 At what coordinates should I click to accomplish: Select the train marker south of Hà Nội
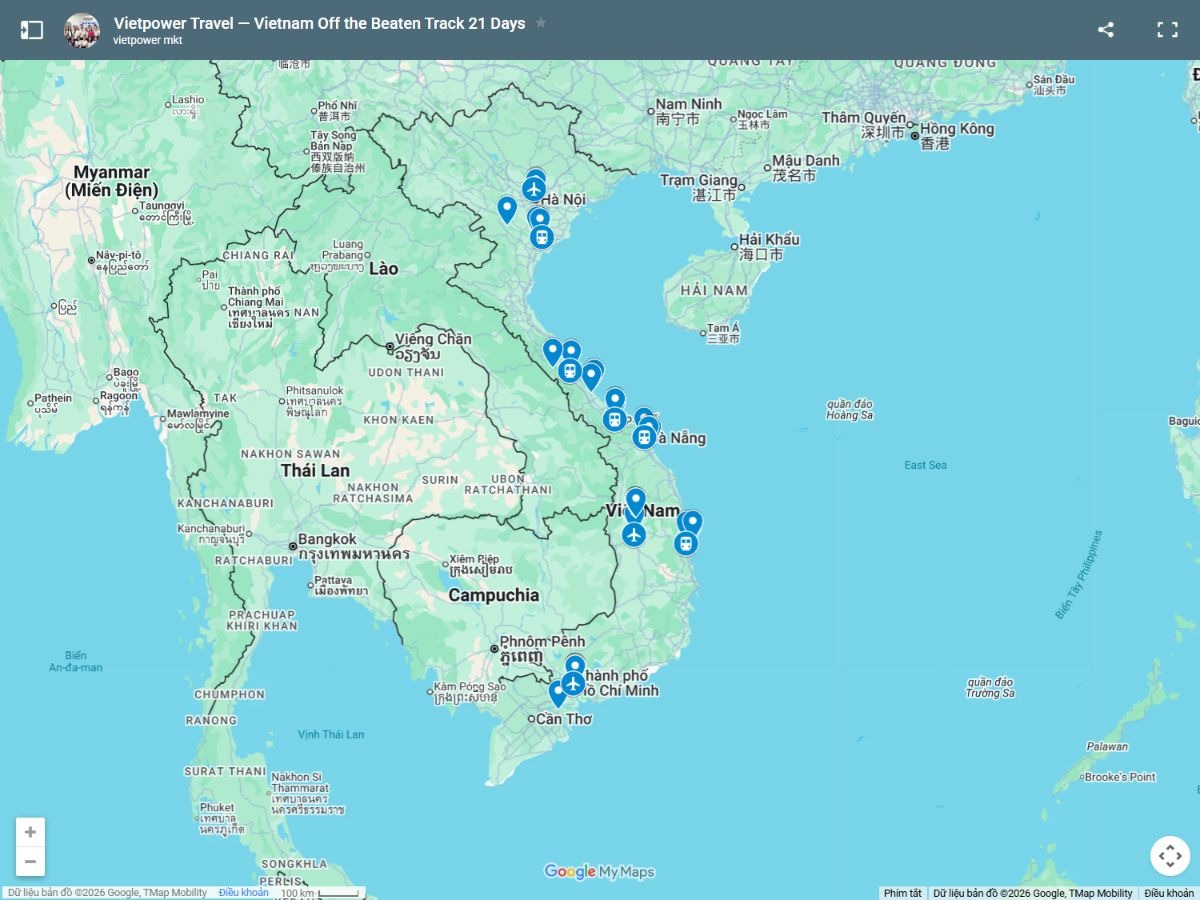point(541,237)
